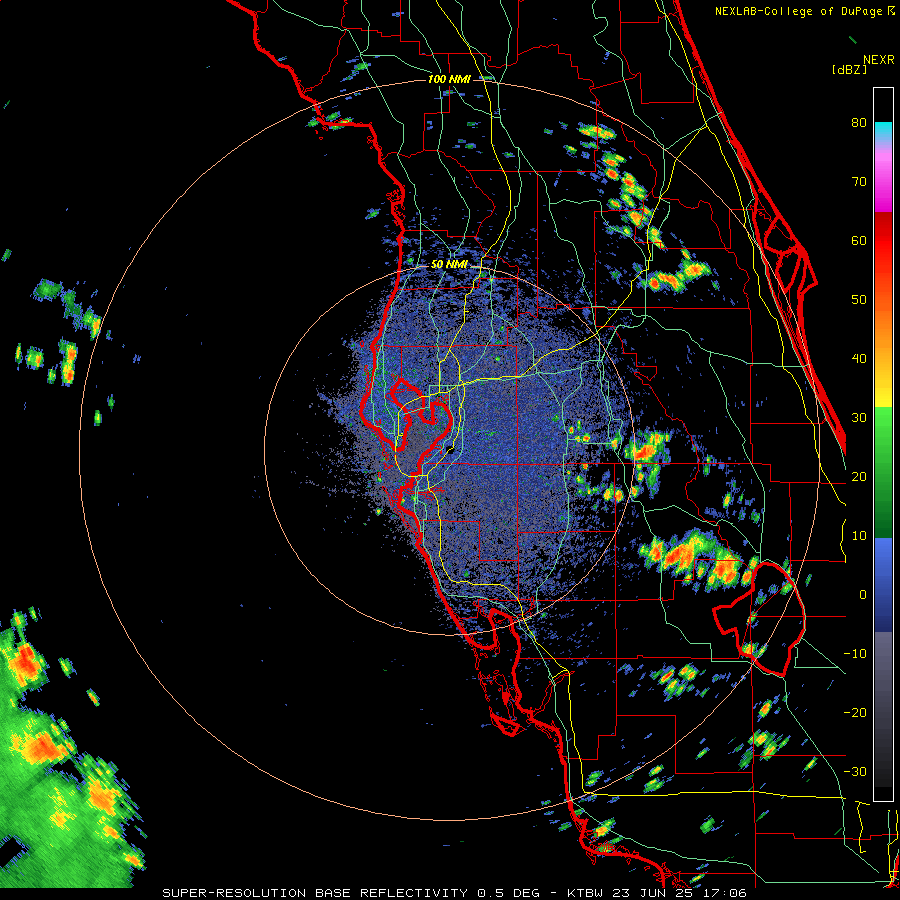Click the -10 dBZ scale value
Image resolution: width=900 pixels, height=900 pixels.
(855, 654)
